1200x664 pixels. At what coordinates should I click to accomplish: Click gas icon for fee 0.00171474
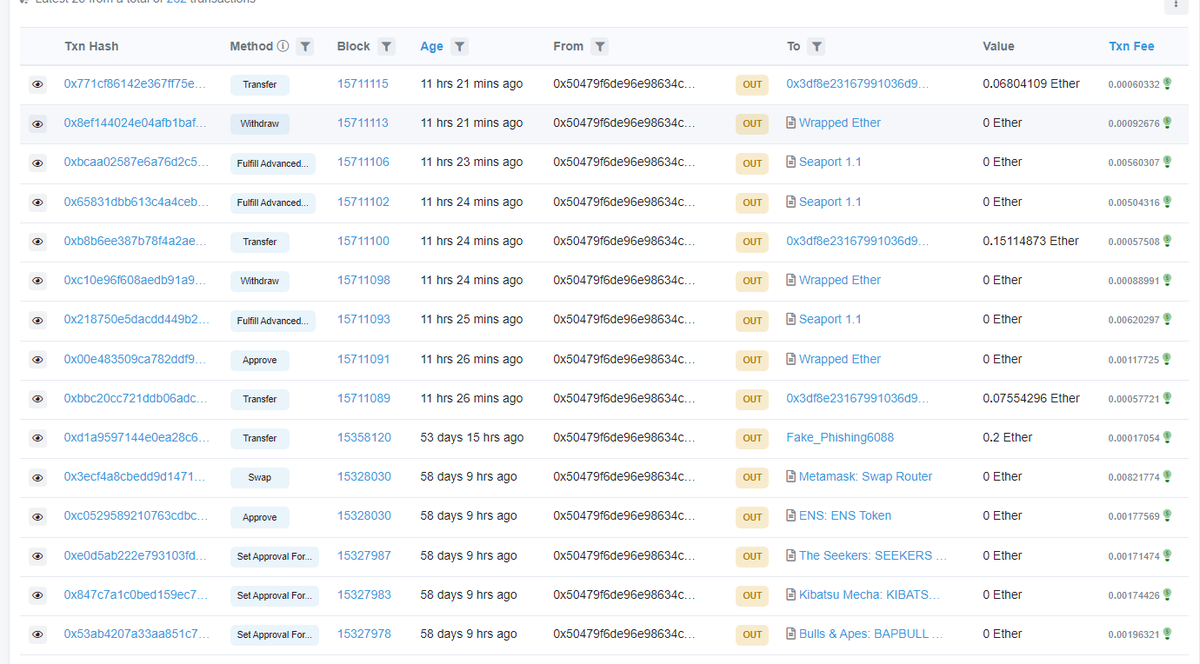1167,555
